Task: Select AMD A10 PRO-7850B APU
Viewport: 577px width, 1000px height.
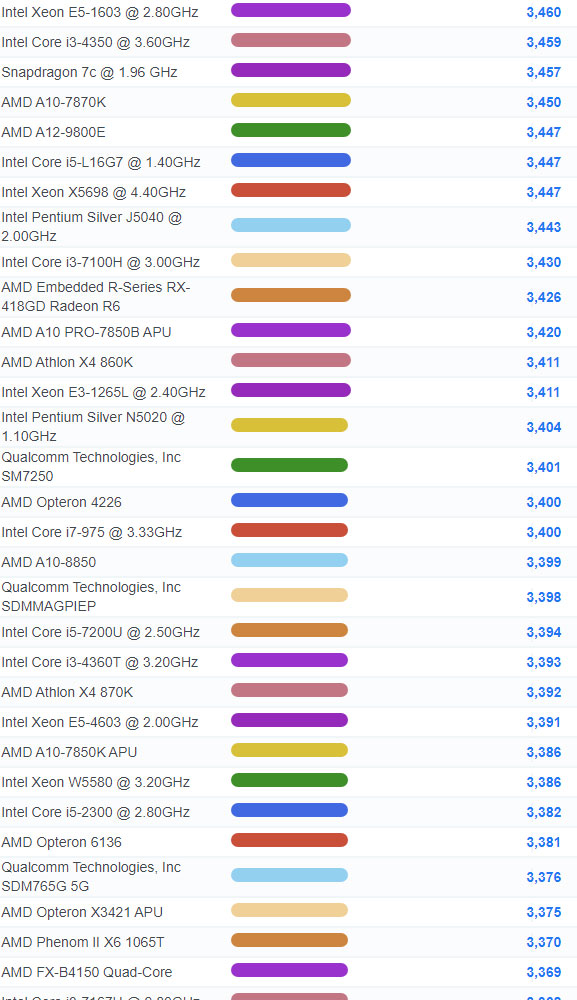Action: pos(86,332)
